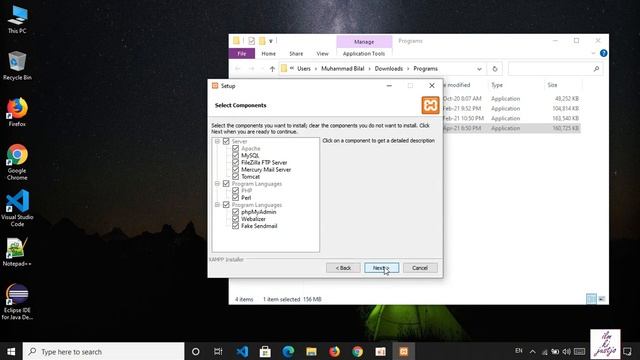The height and width of the screenshot is (360, 640).
Task: Open Microsoft Edge from the taskbar
Action: 288,351
